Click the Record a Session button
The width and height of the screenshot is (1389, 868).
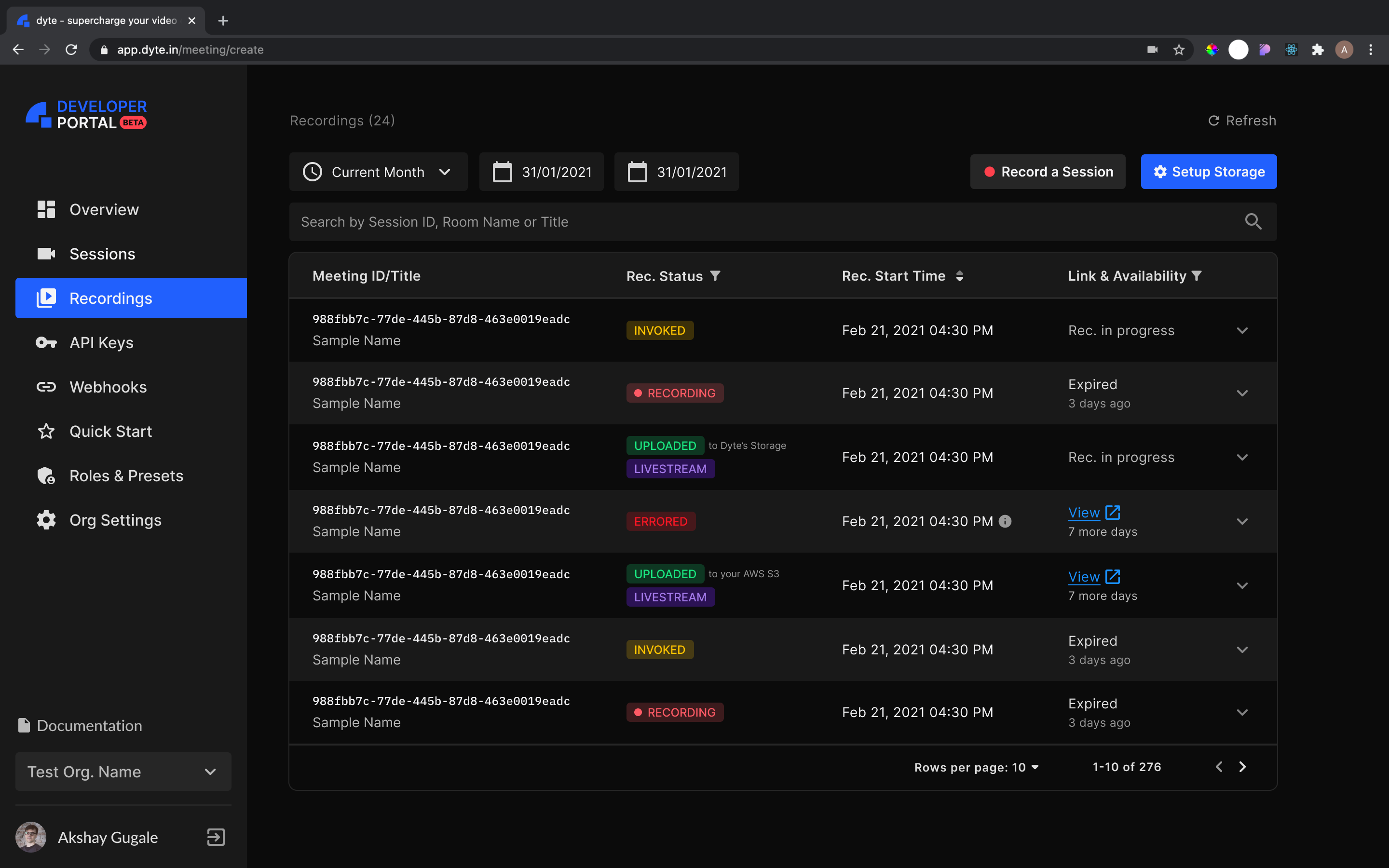[1048, 172]
